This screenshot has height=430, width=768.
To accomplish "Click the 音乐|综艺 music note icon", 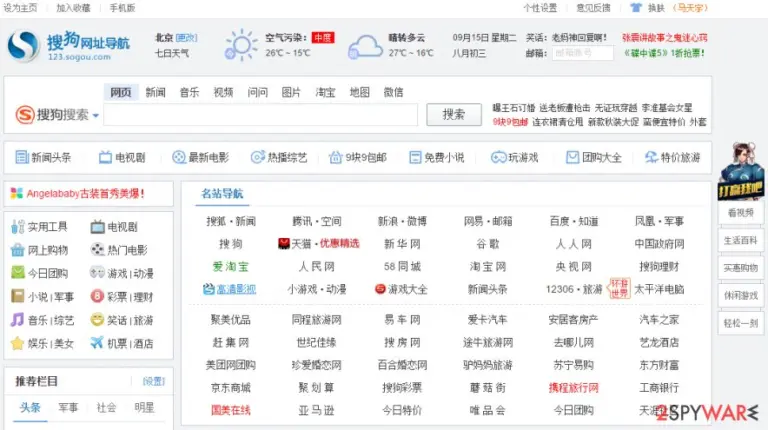I will [x=18, y=320].
